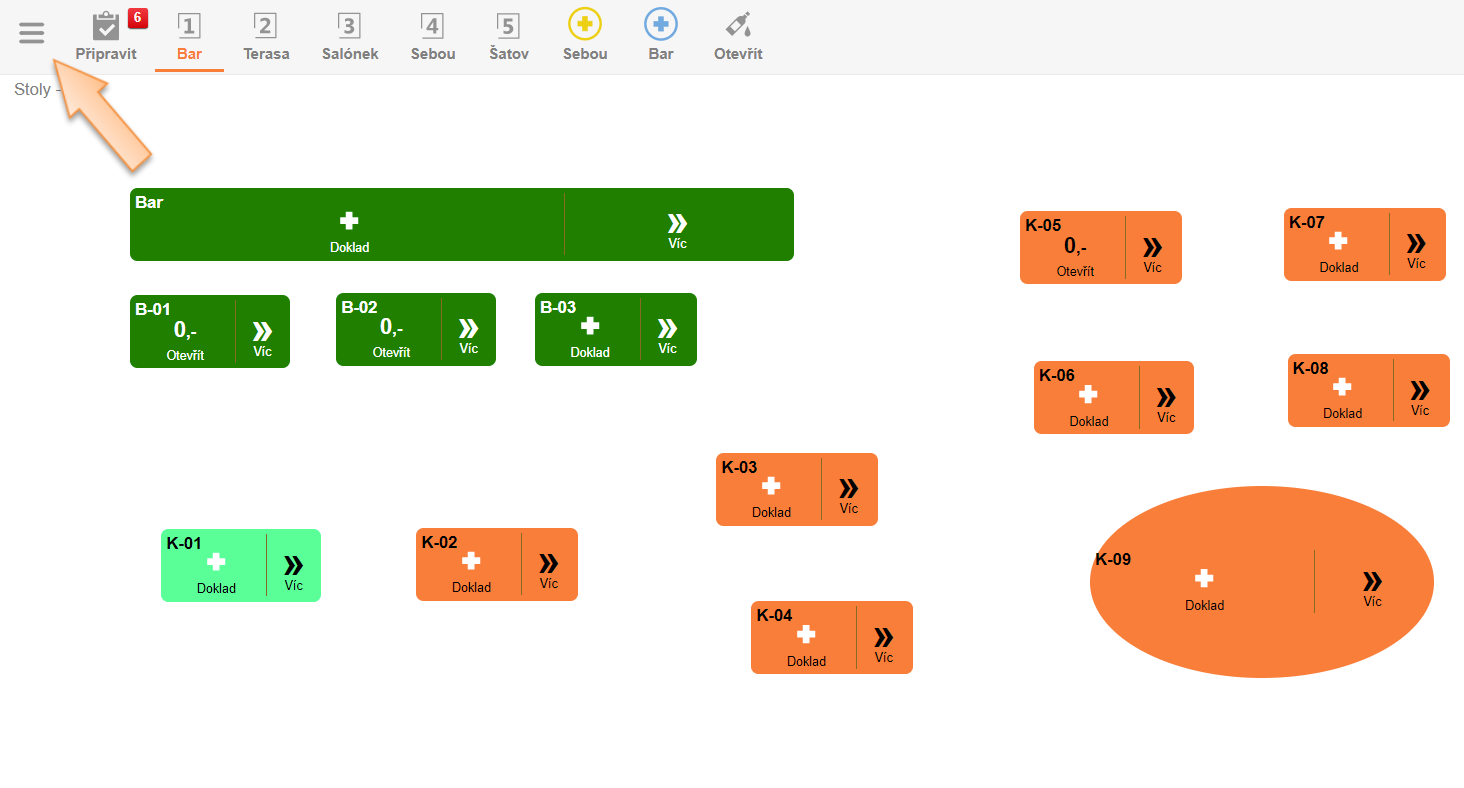Open the B-01 bill showing 0,-

pyautogui.click(x=185, y=335)
